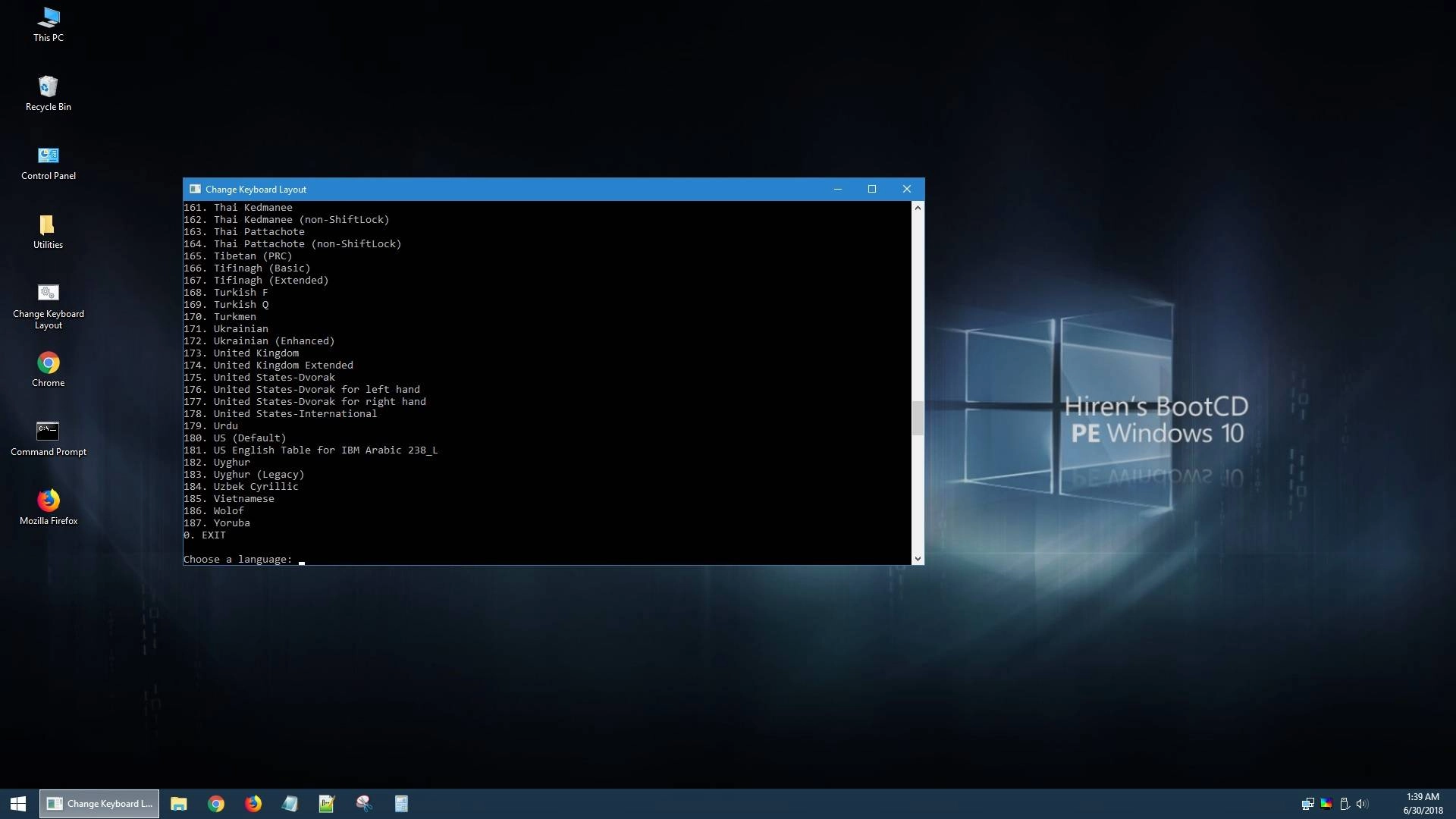Screen dimensions: 1456x819
Task: Launch Google Chrome from the desktop
Action: (47, 362)
